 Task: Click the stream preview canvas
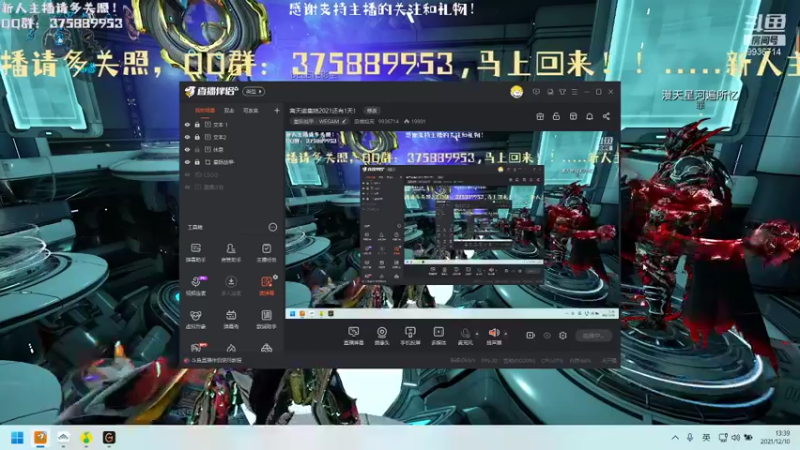(452, 225)
